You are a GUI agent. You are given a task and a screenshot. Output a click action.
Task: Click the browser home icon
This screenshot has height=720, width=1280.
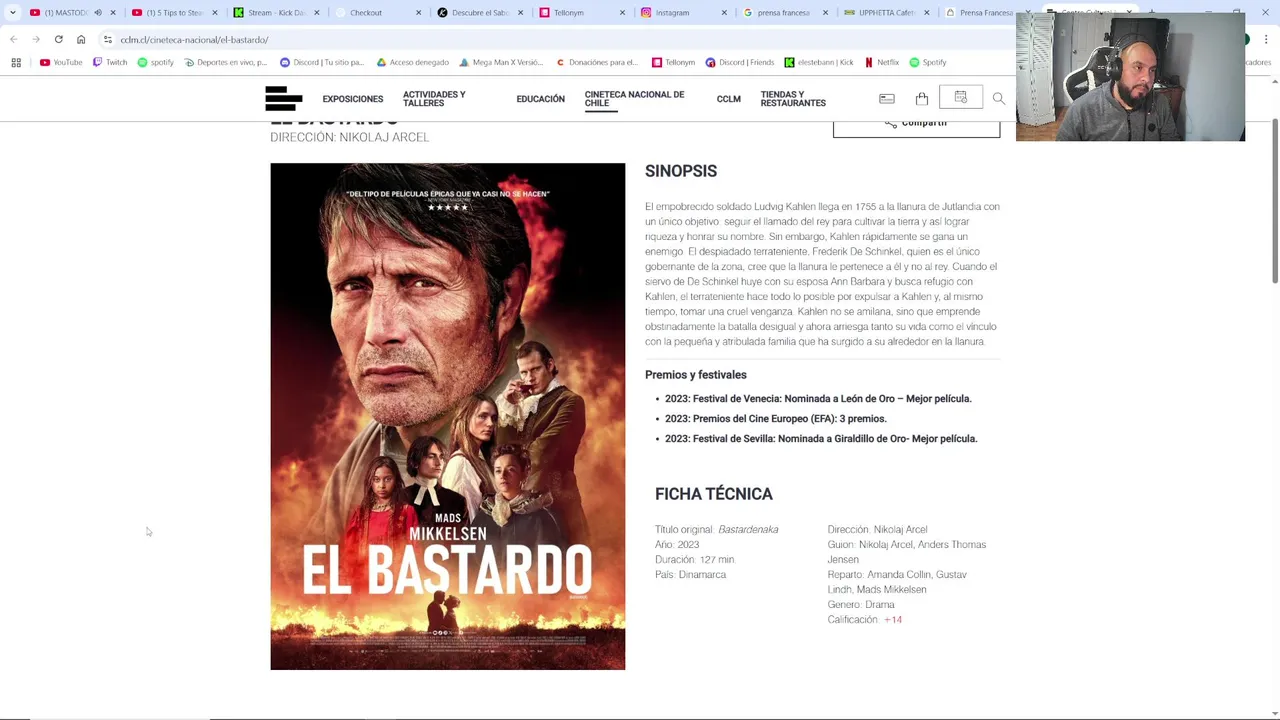pyautogui.click(x=81, y=39)
